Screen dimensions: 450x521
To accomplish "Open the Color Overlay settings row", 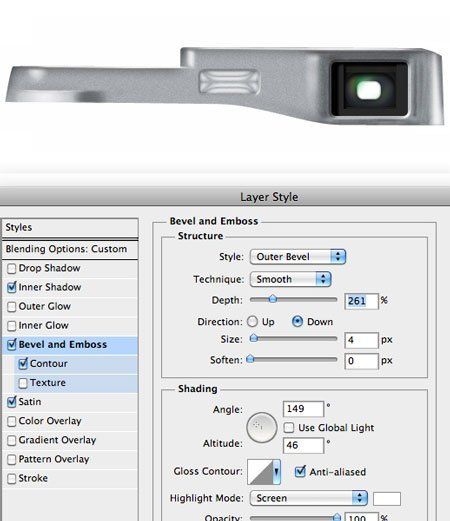I will pos(70,421).
